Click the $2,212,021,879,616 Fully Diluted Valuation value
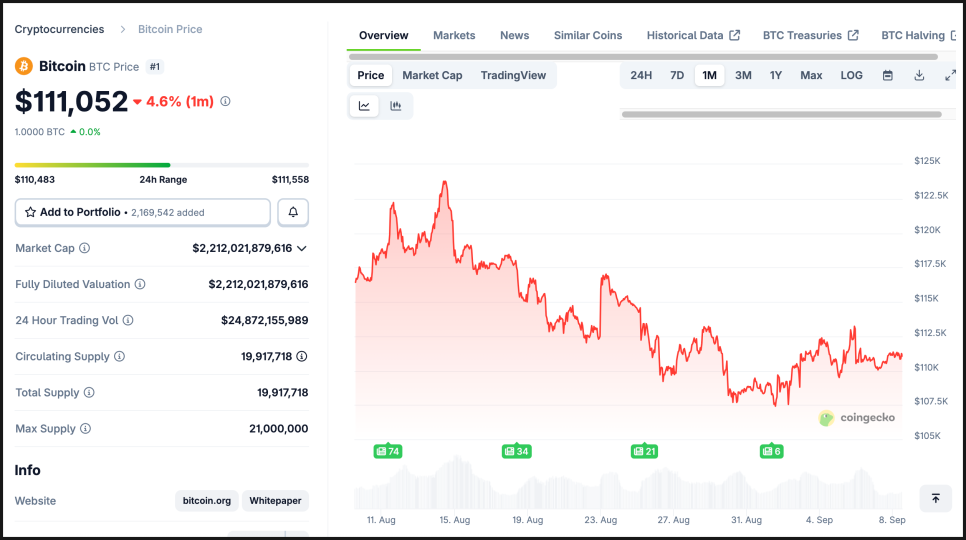966x540 pixels. [258, 284]
